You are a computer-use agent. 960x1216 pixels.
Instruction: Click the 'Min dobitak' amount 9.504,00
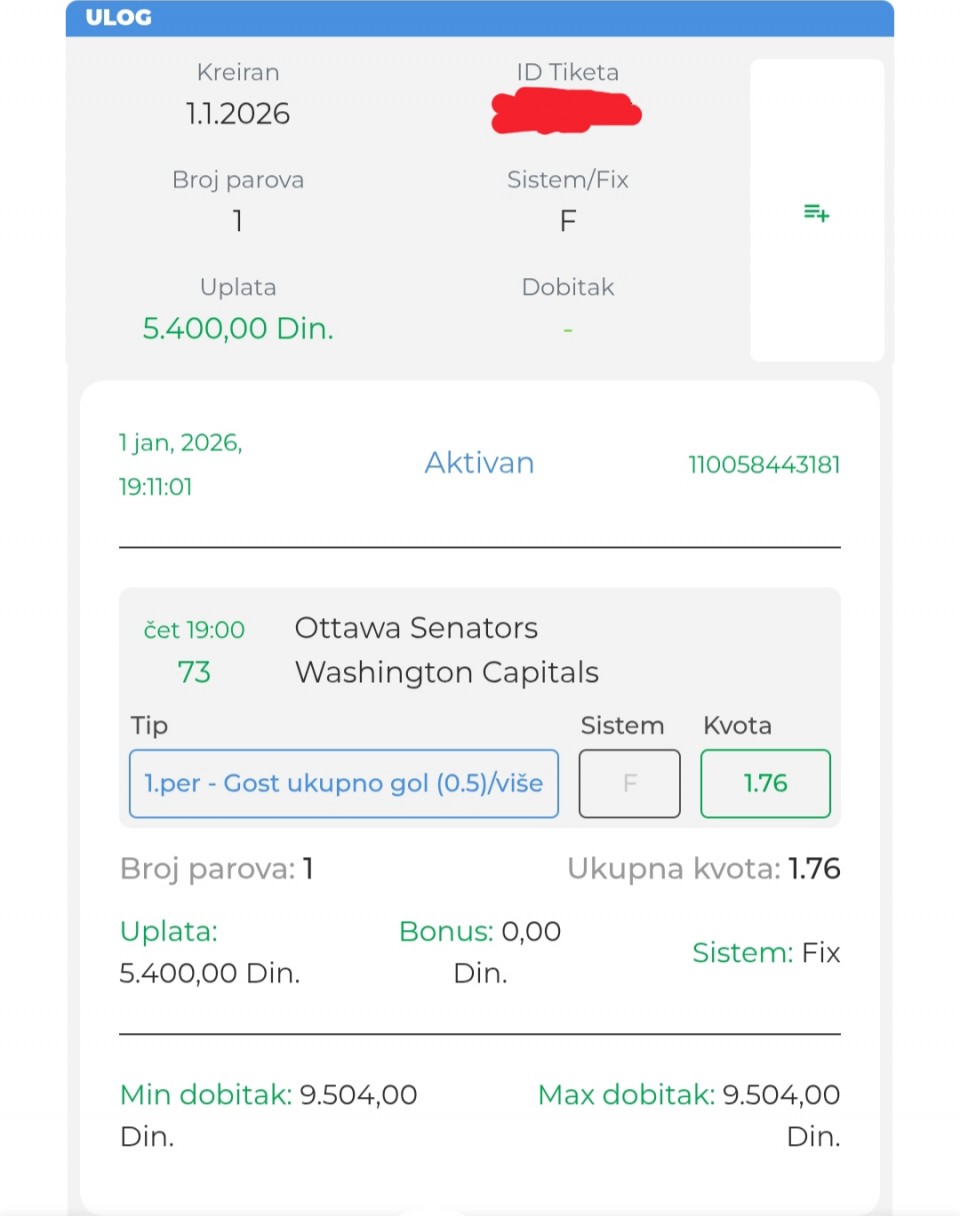(x=358, y=1095)
